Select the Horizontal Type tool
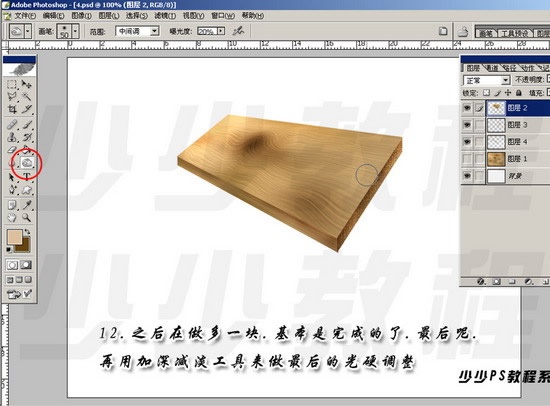The image size is (550, 406). point(27,177)
